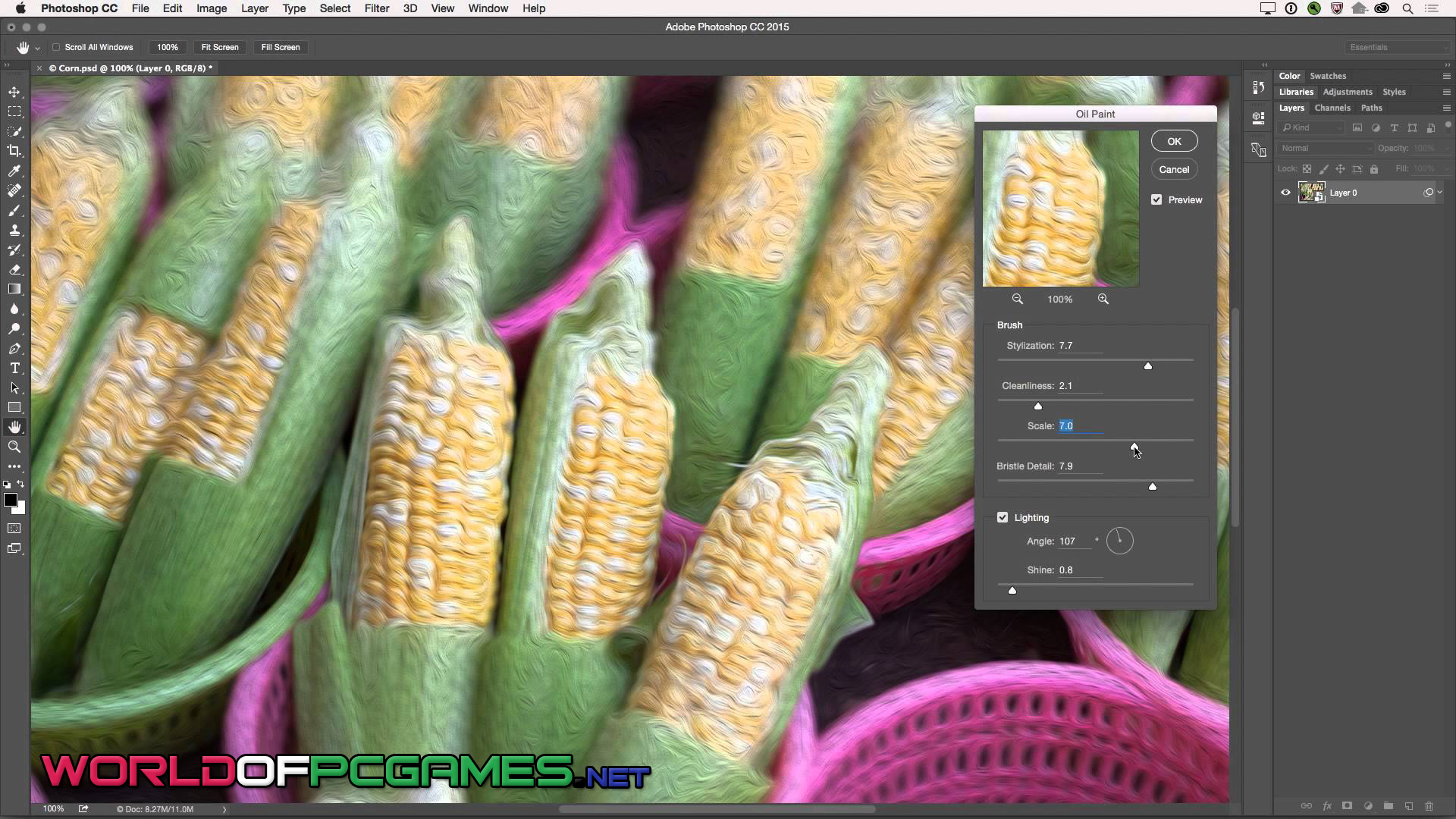Select the Rectangular Marquee tool

pyautogui.click(x=14, y=111)
